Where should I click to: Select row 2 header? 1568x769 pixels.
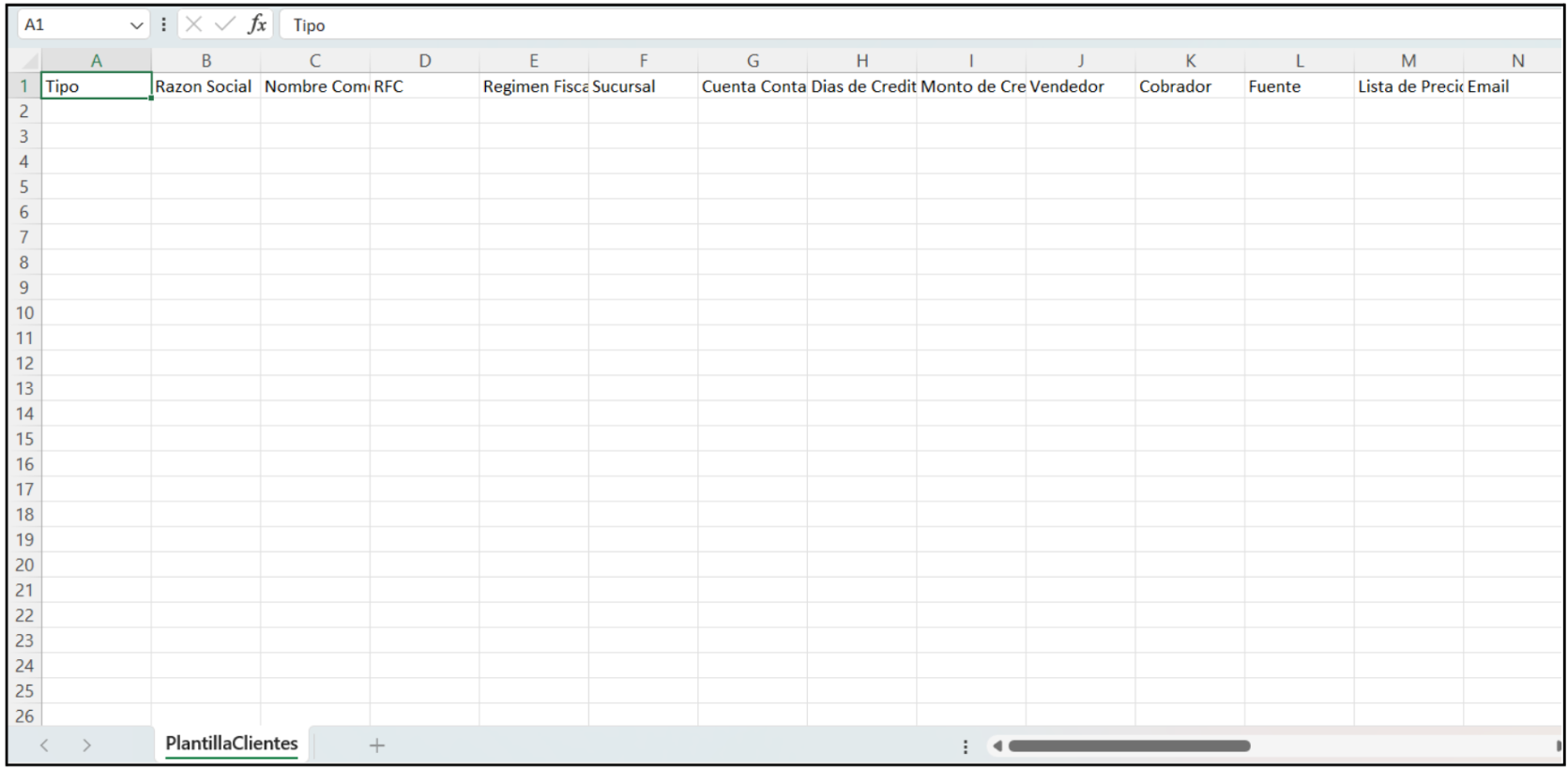24,112
